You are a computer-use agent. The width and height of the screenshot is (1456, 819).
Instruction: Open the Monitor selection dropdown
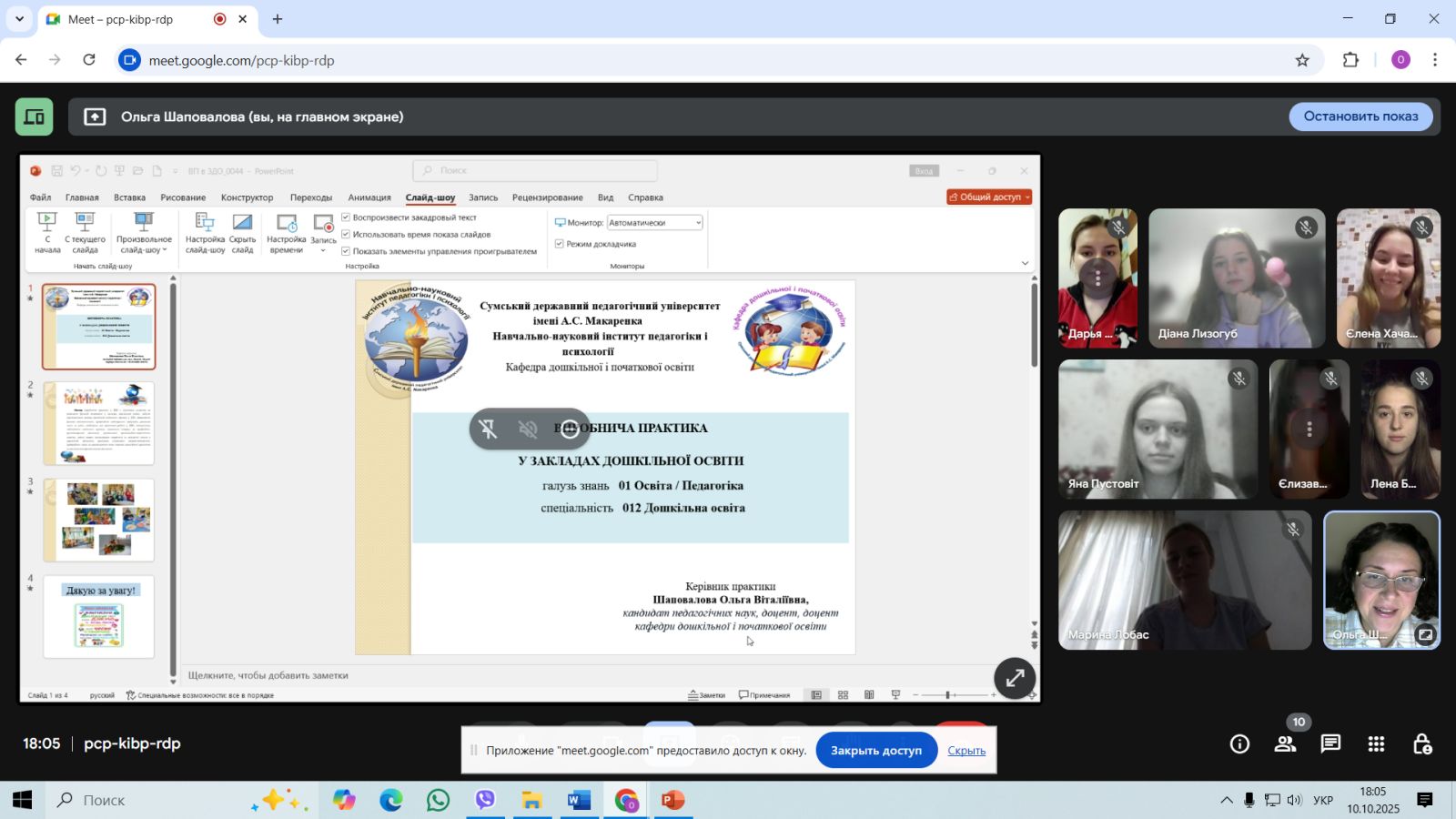pyautogui.click(x=655, y=223)
